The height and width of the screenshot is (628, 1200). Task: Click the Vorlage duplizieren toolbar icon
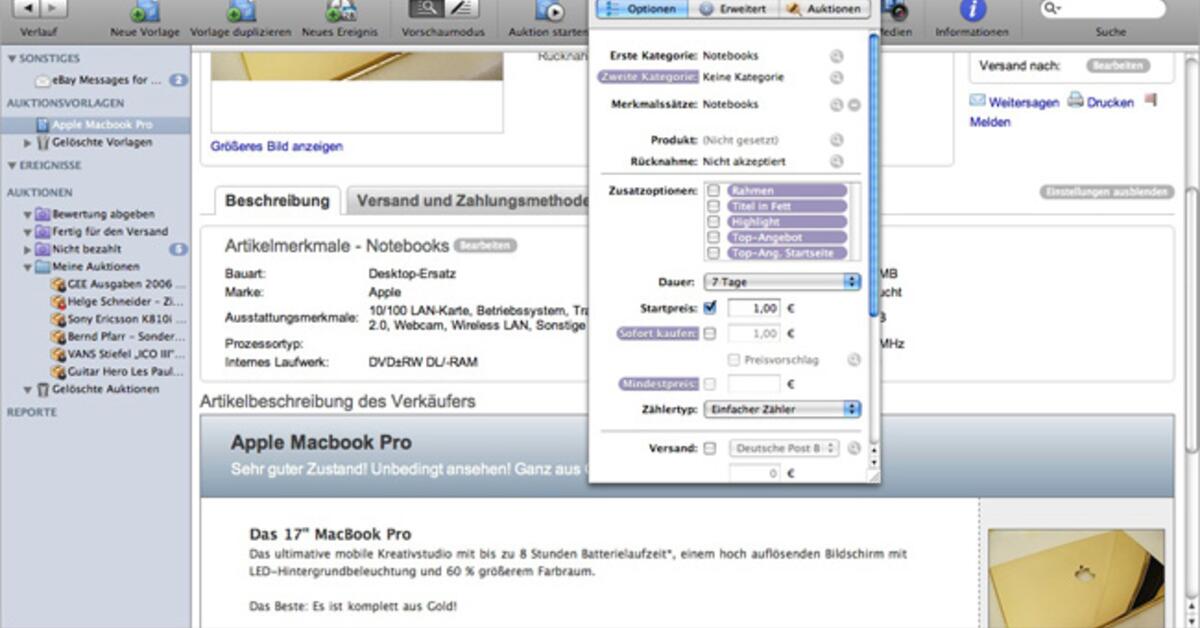coord(240,11)
